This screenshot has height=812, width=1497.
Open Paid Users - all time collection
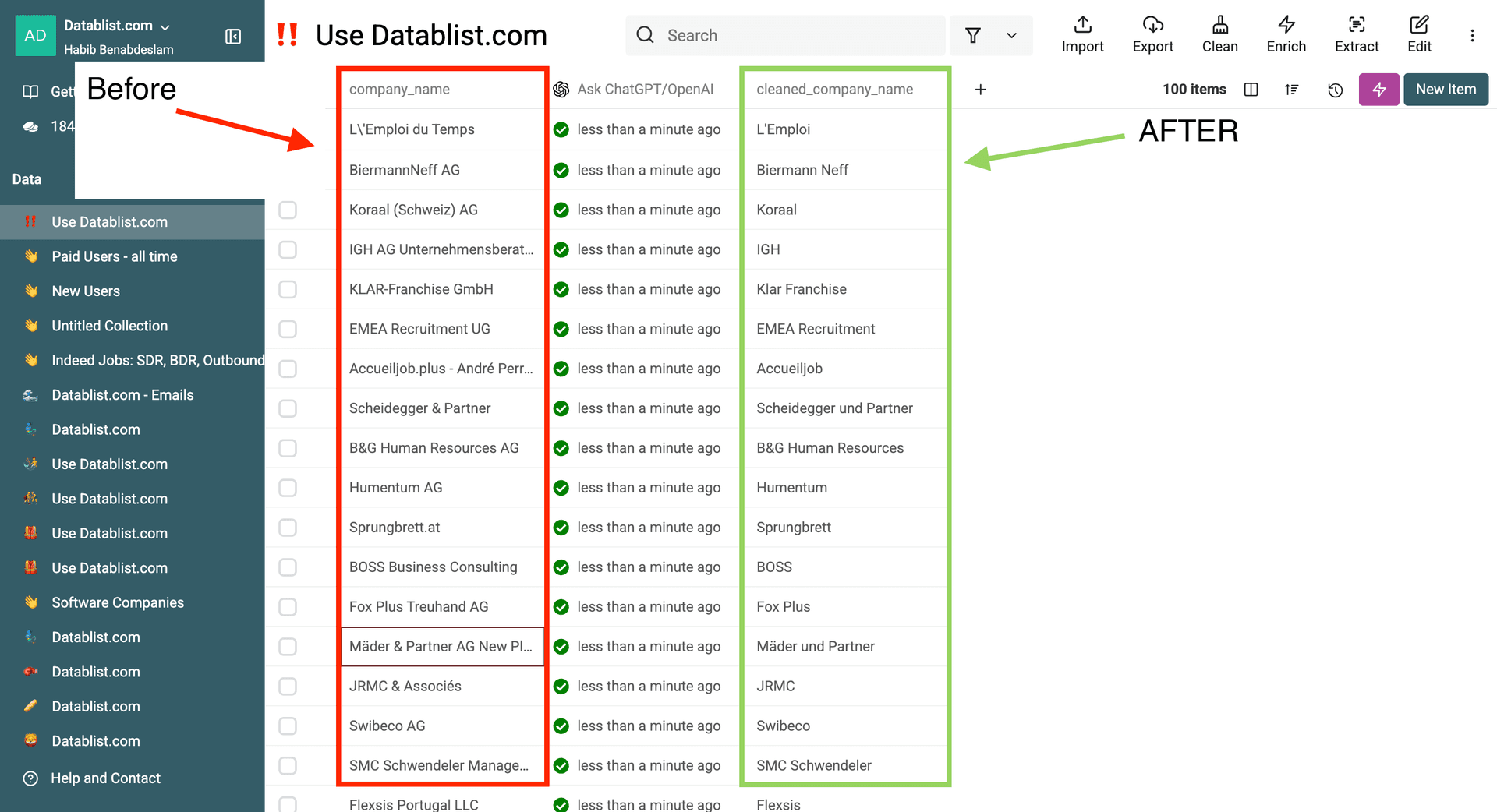click(x=115, y=256)
